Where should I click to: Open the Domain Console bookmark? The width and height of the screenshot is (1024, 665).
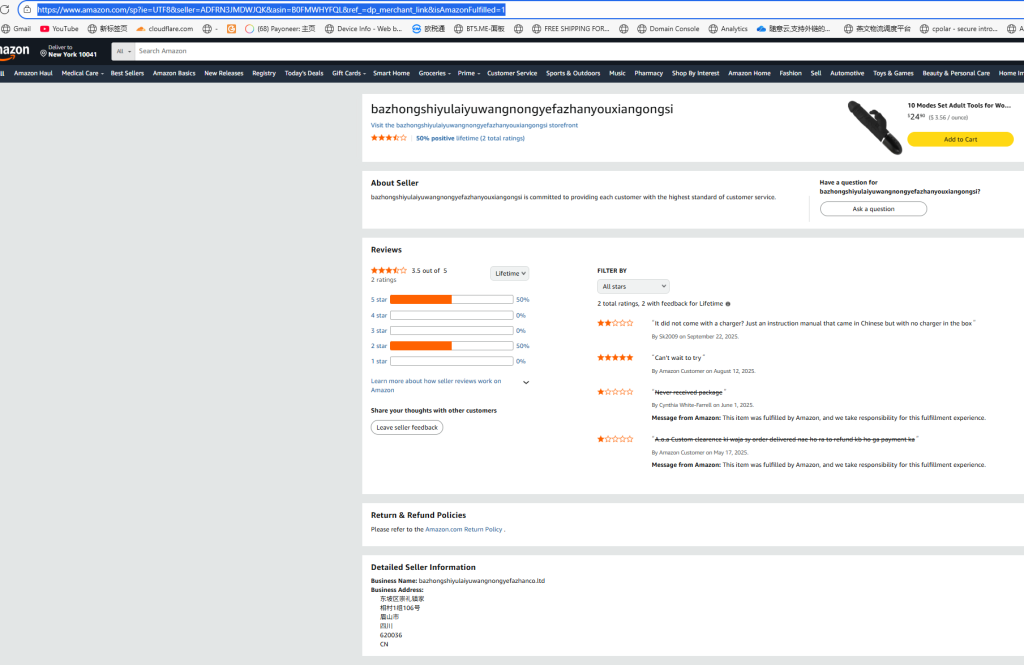[x=667, y=29]
